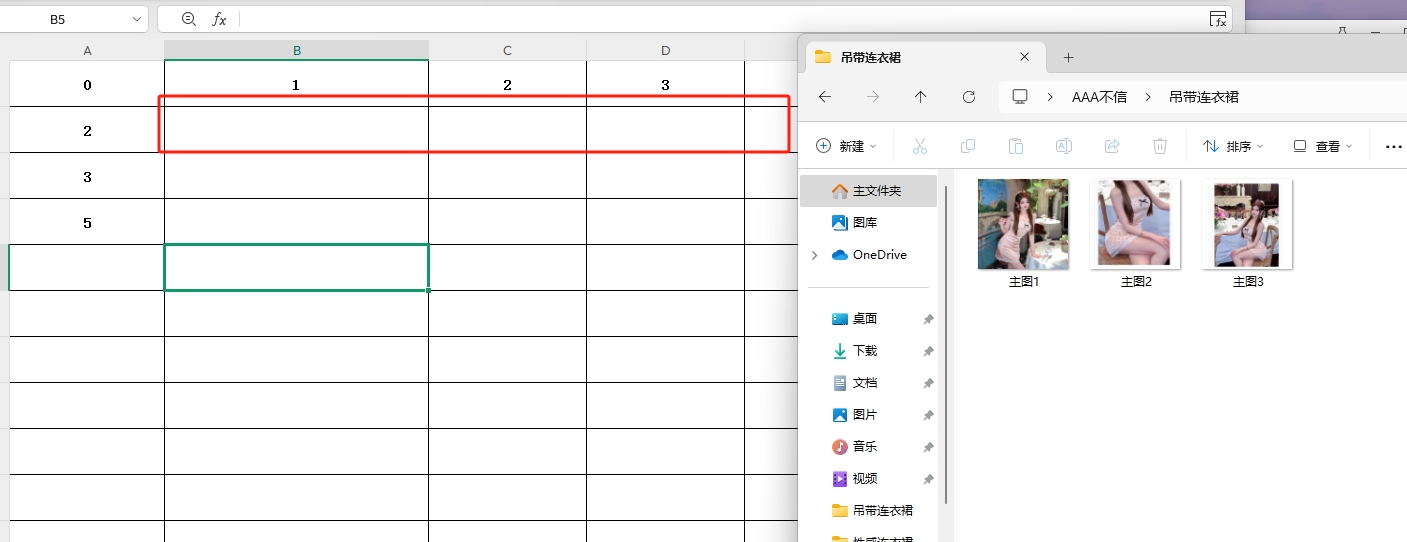Open the Name Box dropdown arrow
Screen dimensions: 1407x542
click(136, 19)
